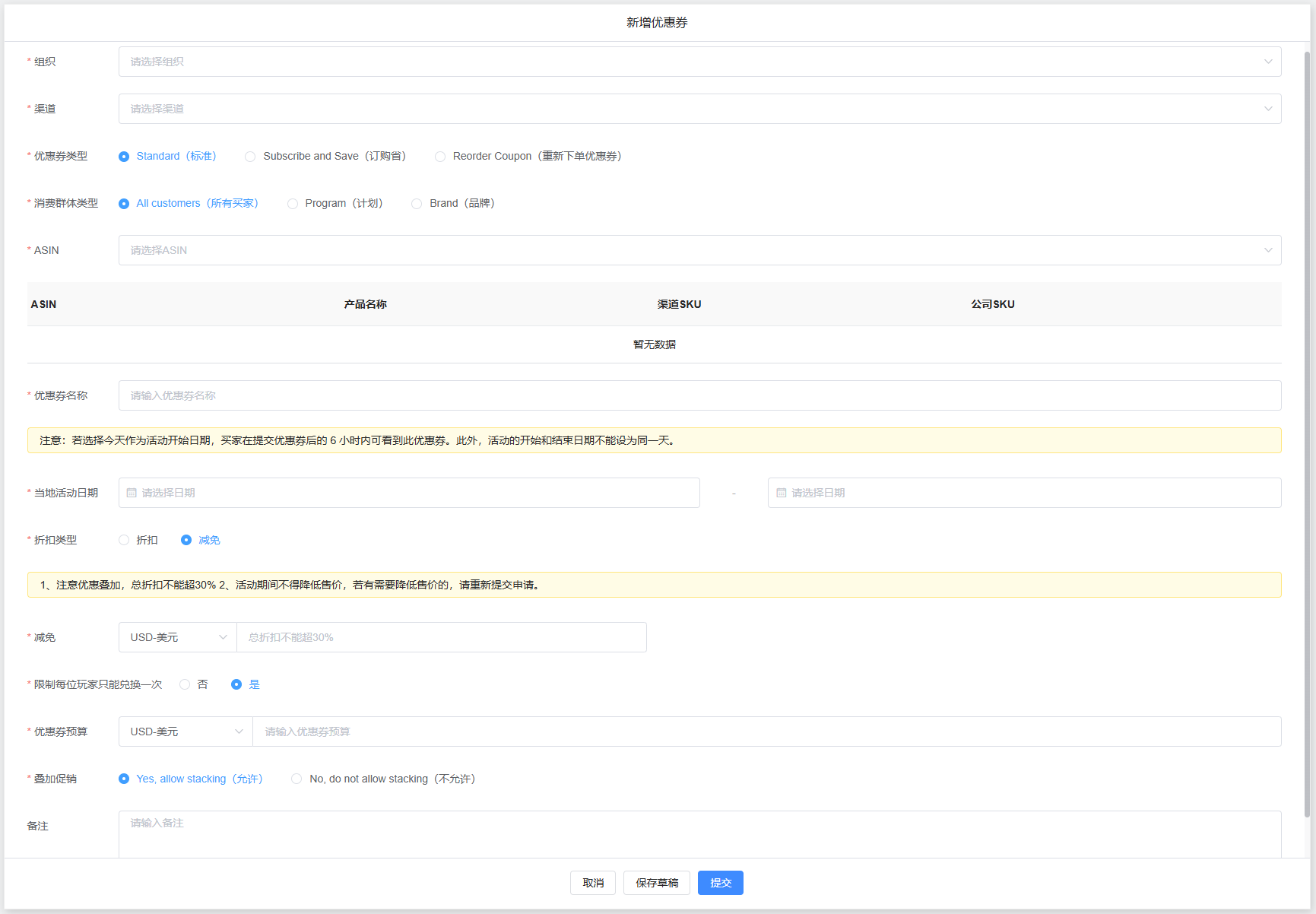Select Subscribe and Save coupon type

[x=250, y=157]
